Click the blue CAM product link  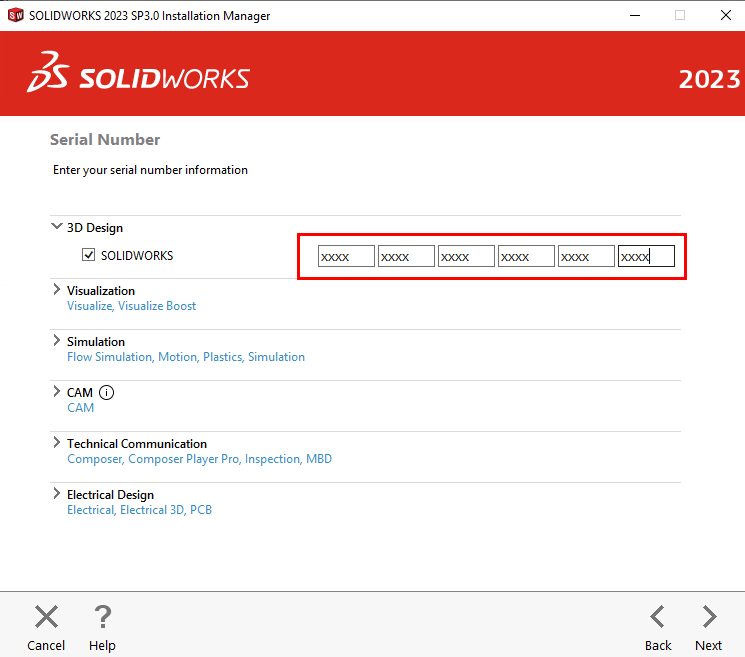coord(80,408)
